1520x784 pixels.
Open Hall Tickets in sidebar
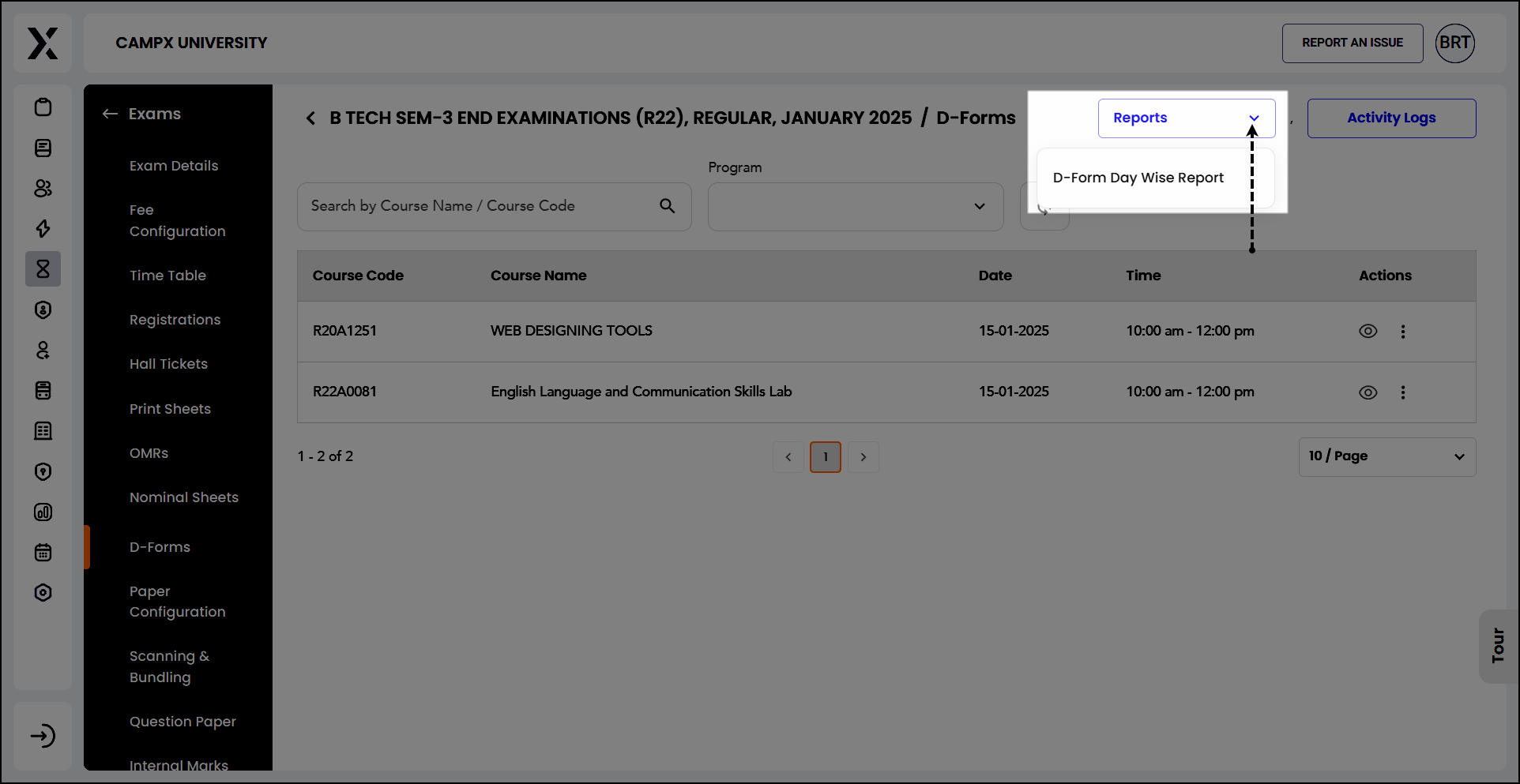point(168,364)
